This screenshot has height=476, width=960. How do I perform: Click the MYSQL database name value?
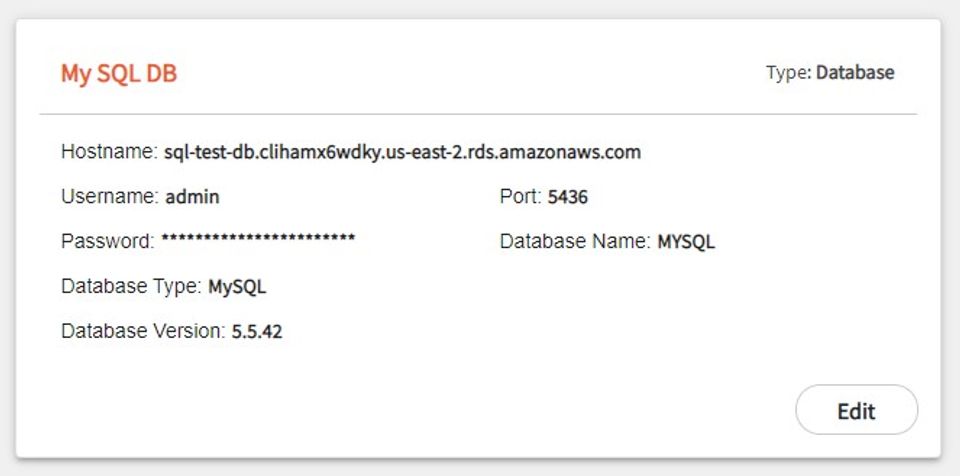tap(686, 242)
